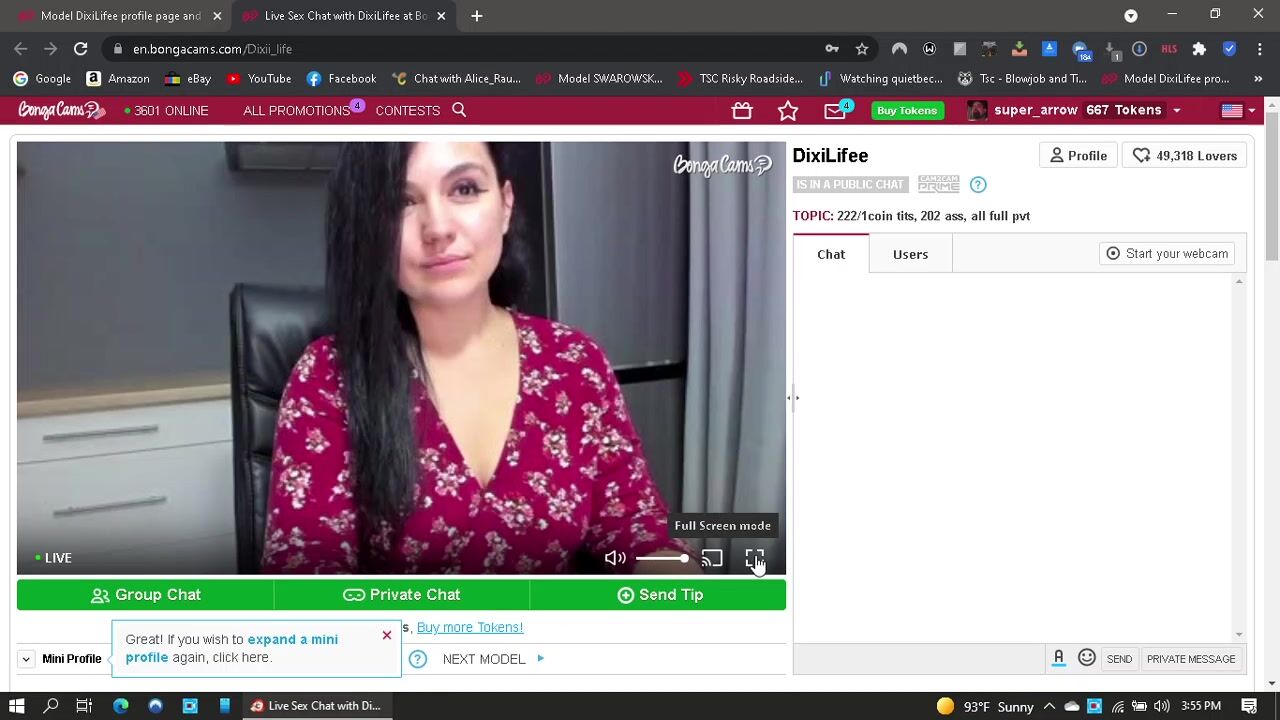Image resolution: width=1280 pixels, height=720 pixels.
Task: Switch to Model DixiLifee profile page tab
Action: 117,16
